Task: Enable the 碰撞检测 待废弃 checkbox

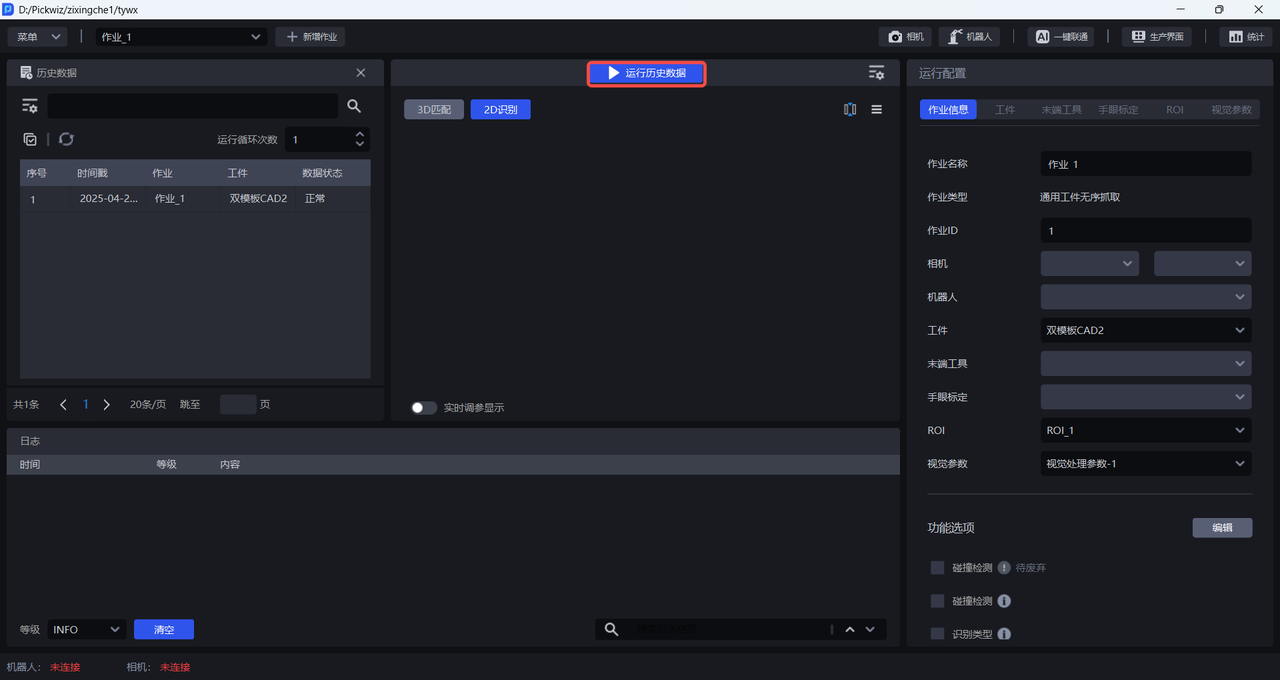Action: point(937,568)
